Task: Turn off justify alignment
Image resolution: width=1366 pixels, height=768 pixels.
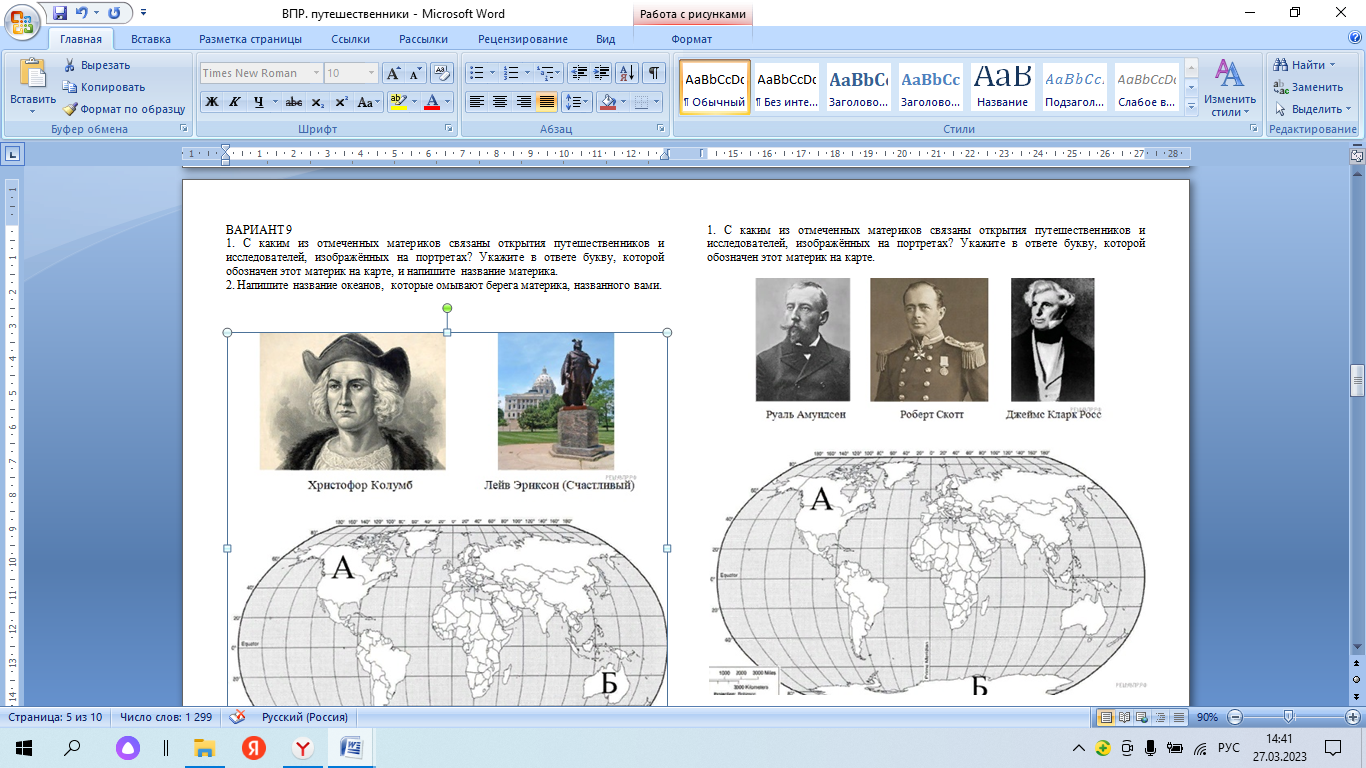Action: pyautogui.click(x=546, y=102)
